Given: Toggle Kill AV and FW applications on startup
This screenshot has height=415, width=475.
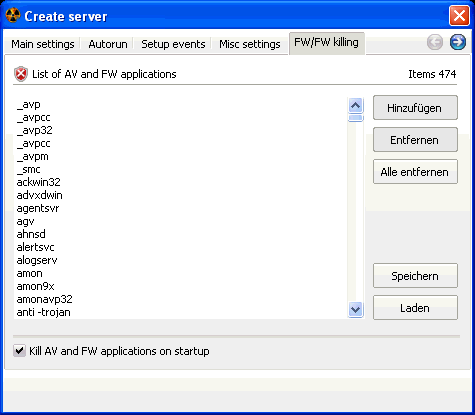Looking at the screenshot, I should coord(19,351).
